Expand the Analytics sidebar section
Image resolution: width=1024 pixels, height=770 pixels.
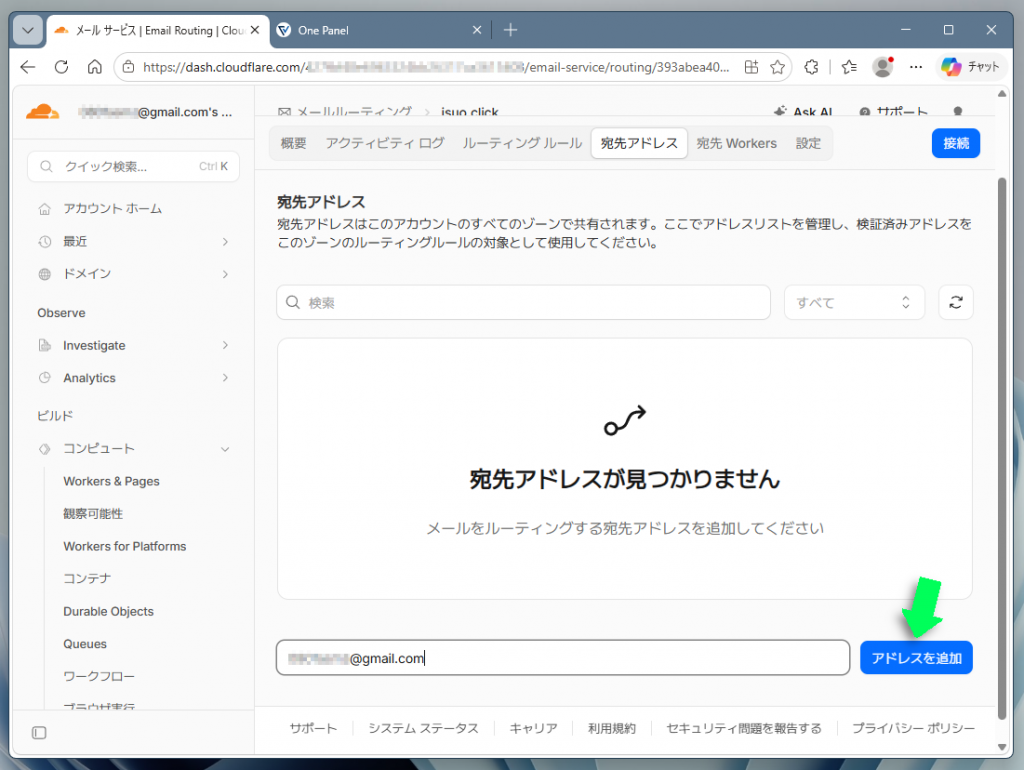(x=133, y=378)
